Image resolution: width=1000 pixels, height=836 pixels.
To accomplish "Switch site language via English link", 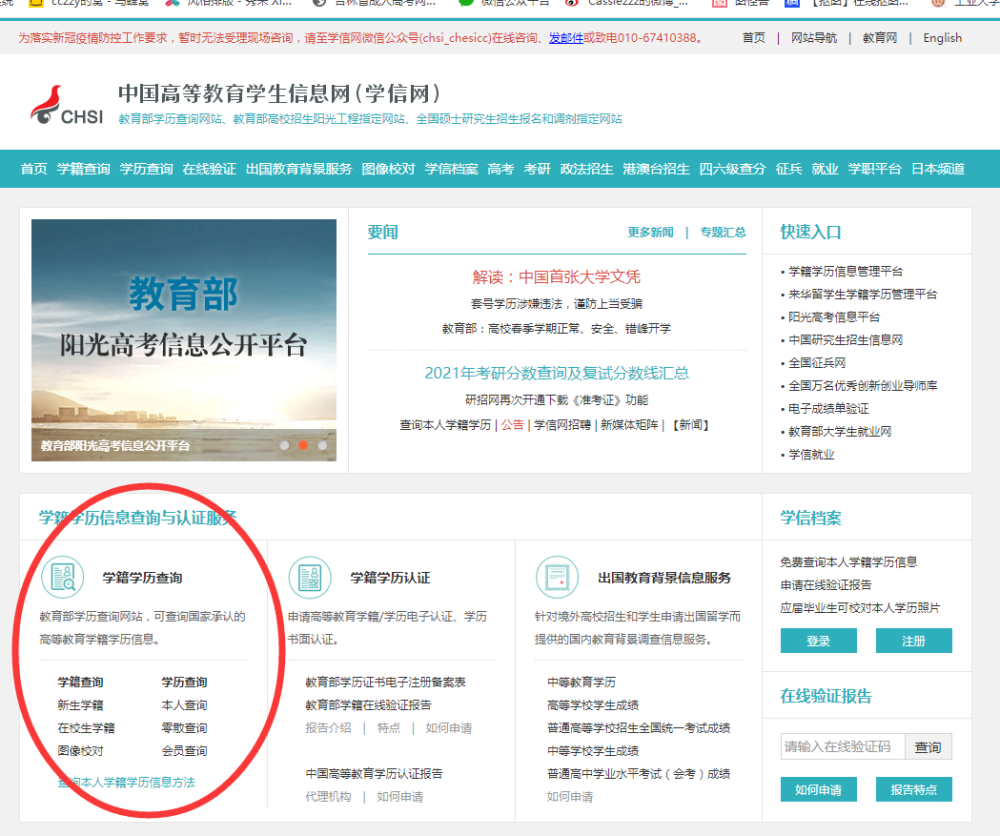I will coord(942,38).
